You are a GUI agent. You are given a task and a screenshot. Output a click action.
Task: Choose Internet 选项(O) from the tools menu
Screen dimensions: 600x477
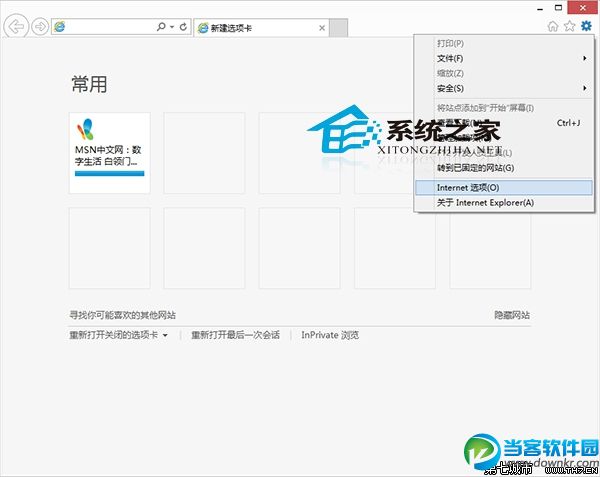tap(504, 187)
